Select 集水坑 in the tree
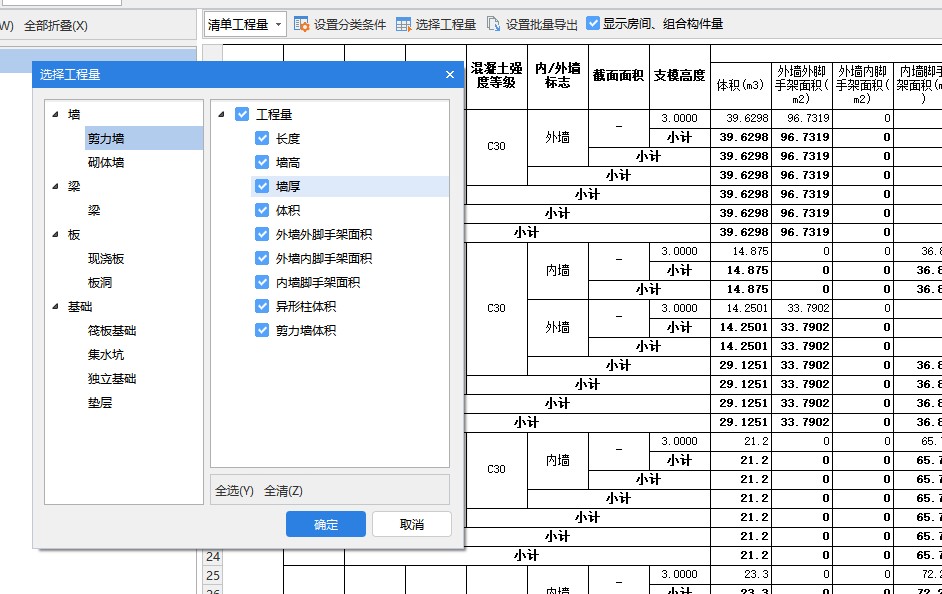 106,354
